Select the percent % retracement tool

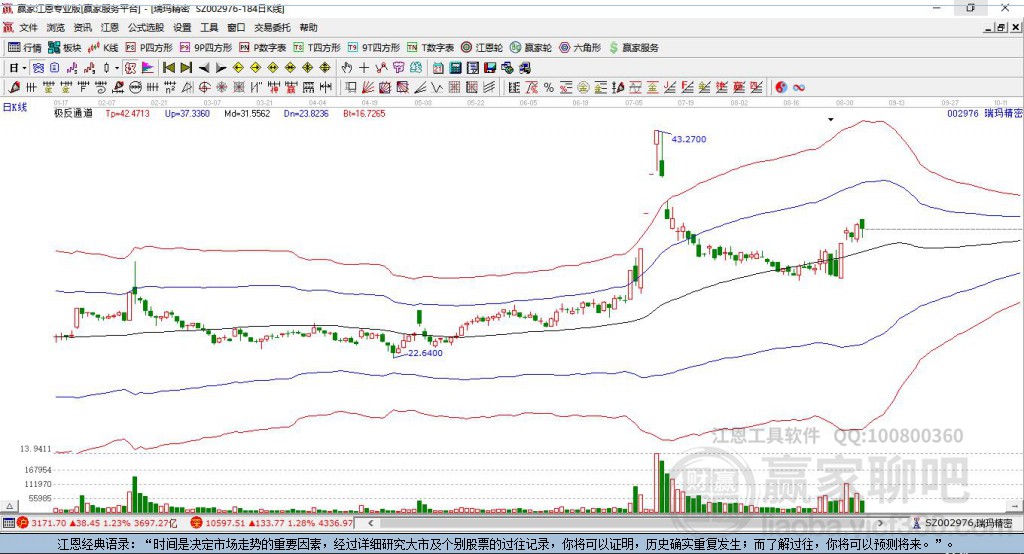549,88
